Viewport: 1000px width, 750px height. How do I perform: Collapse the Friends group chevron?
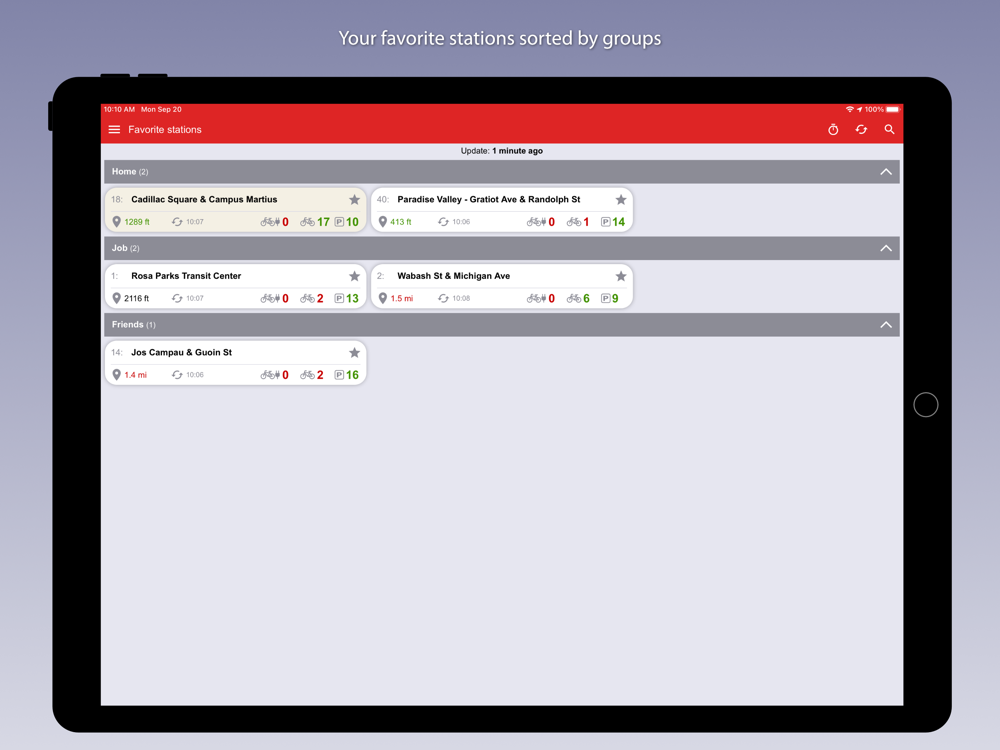886,325
